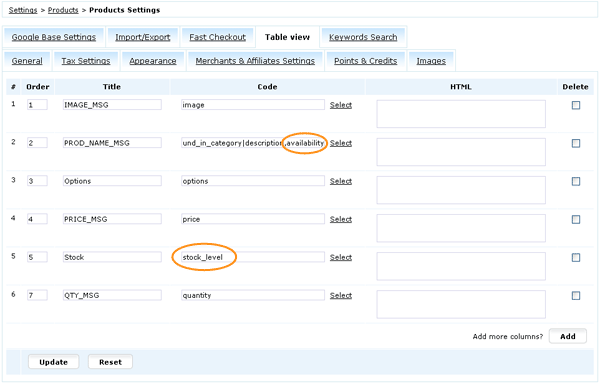
Task: Click the Order column header
Action: click(x=38, y=87)
